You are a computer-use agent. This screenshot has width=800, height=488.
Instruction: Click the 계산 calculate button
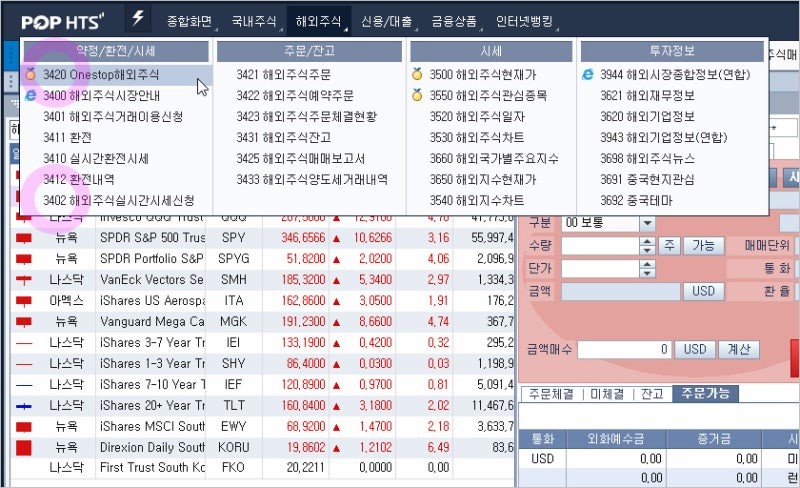(x=739, y=350)
